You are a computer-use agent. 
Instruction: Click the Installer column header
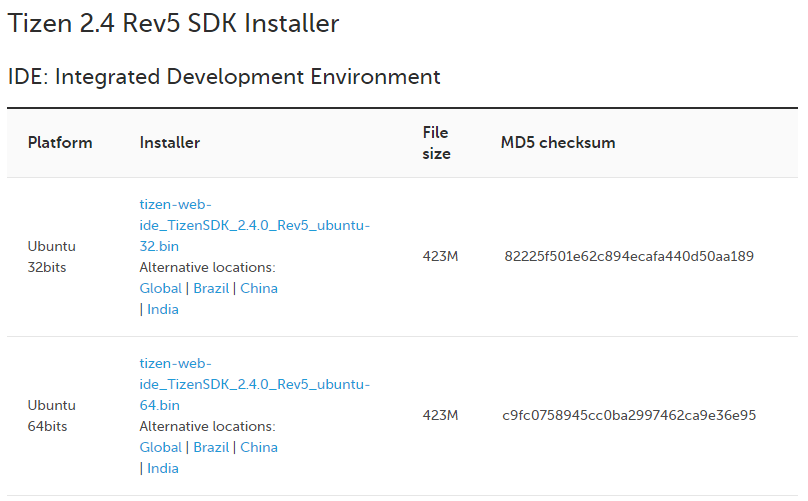point(170,142)
